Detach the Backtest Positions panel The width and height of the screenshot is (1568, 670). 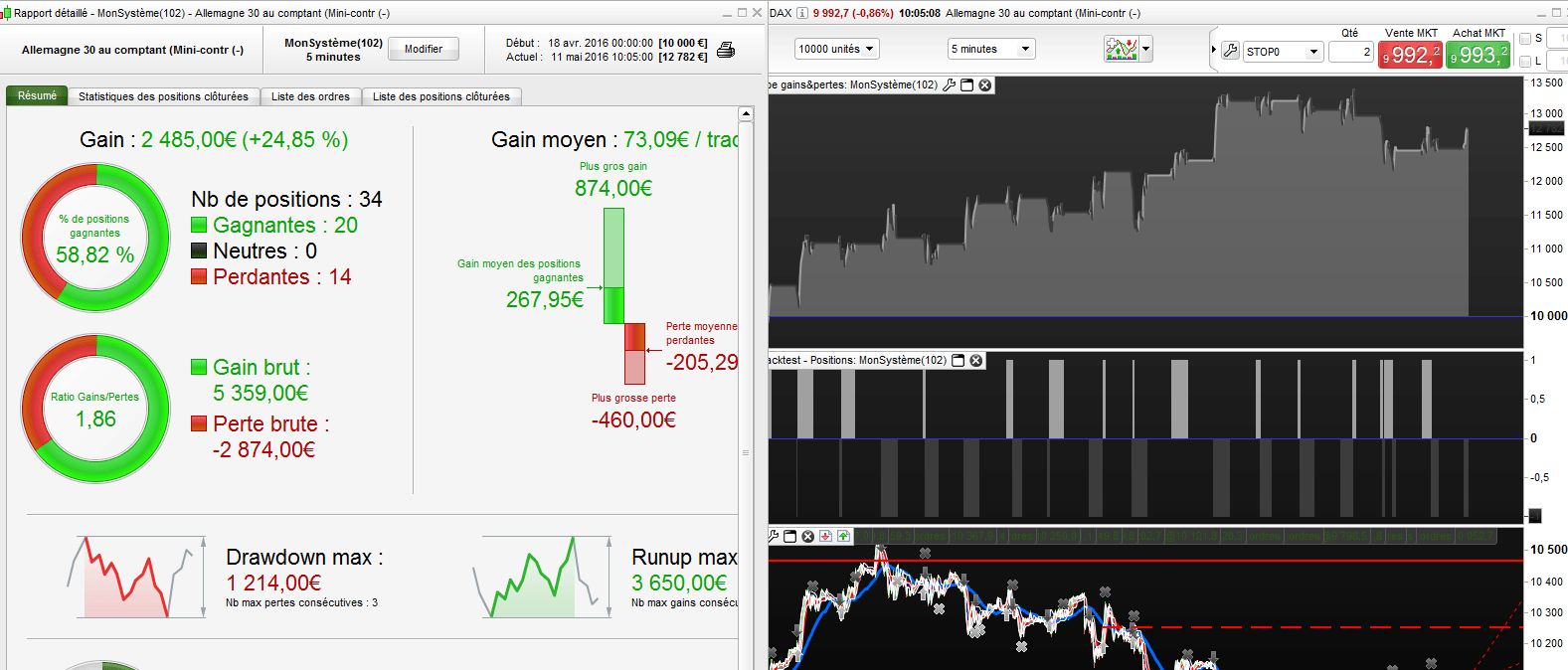pos(958,360)
